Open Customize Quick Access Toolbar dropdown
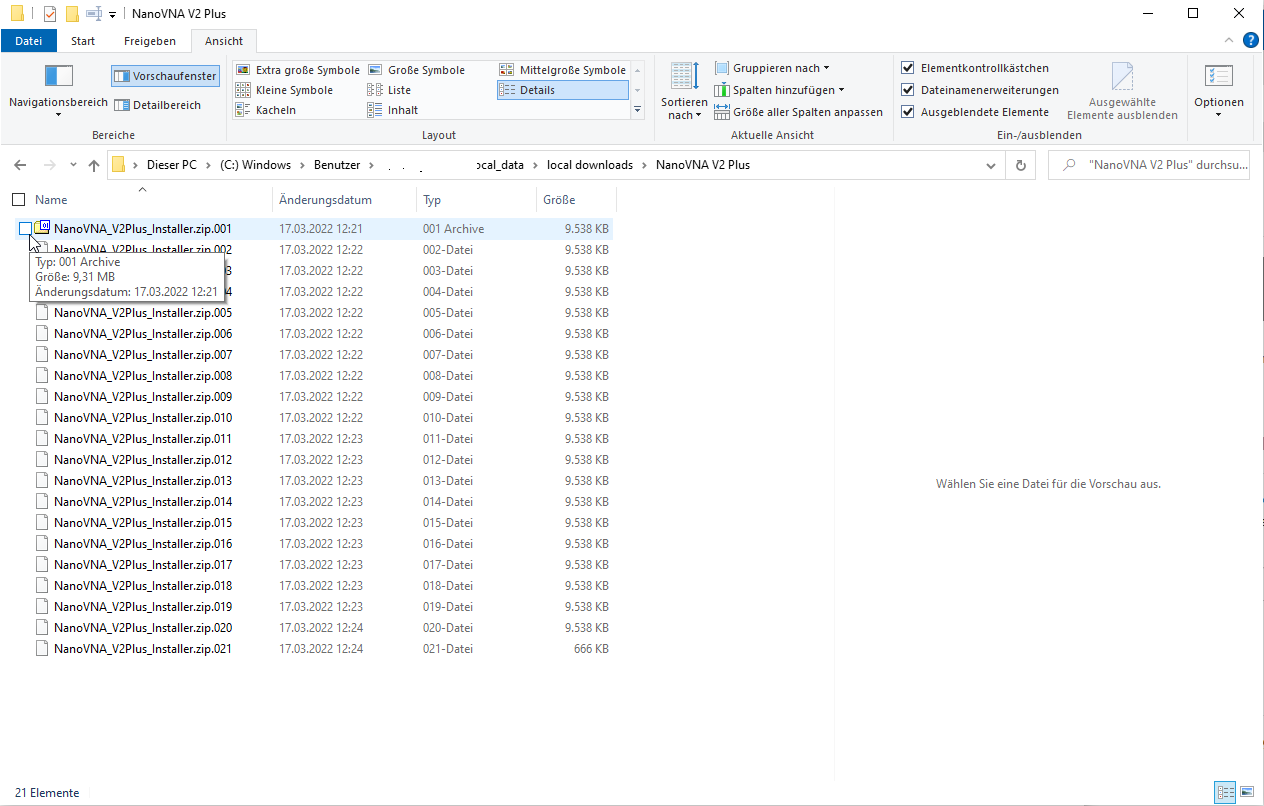Viewport: 1264px width, 806px height. tap(112, 14)
